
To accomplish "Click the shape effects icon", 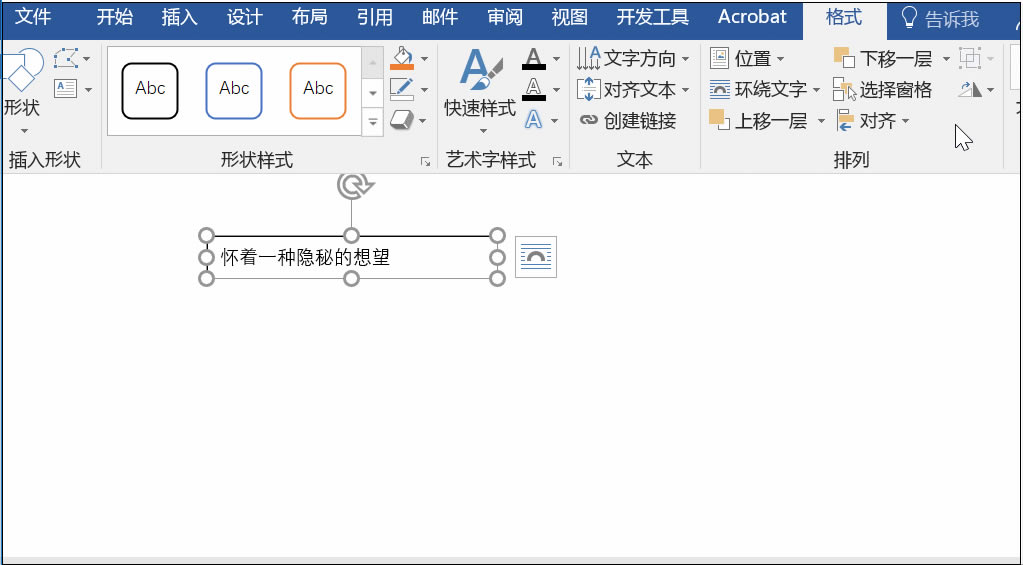I will tap(402, 120).
